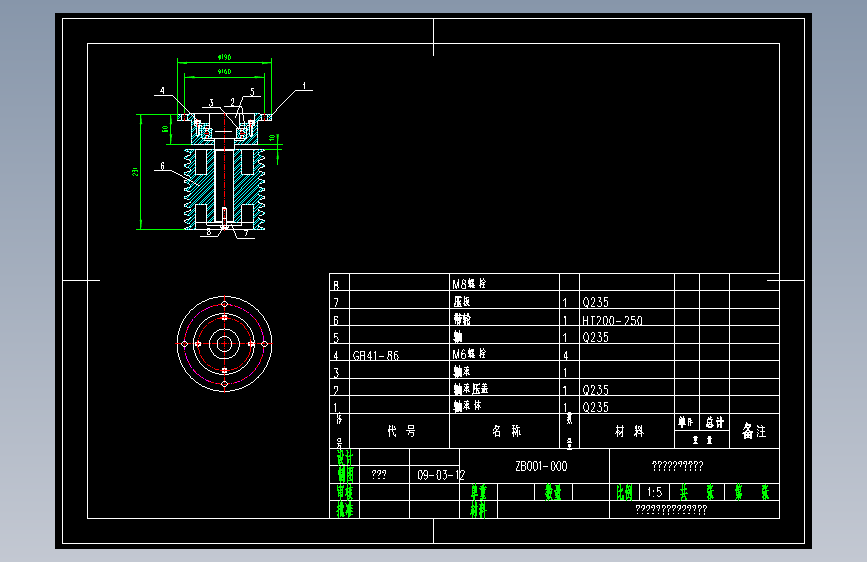867x562 pixels.
Task: Click the φ190 diameter dimension
Action: tap(224, 57)
